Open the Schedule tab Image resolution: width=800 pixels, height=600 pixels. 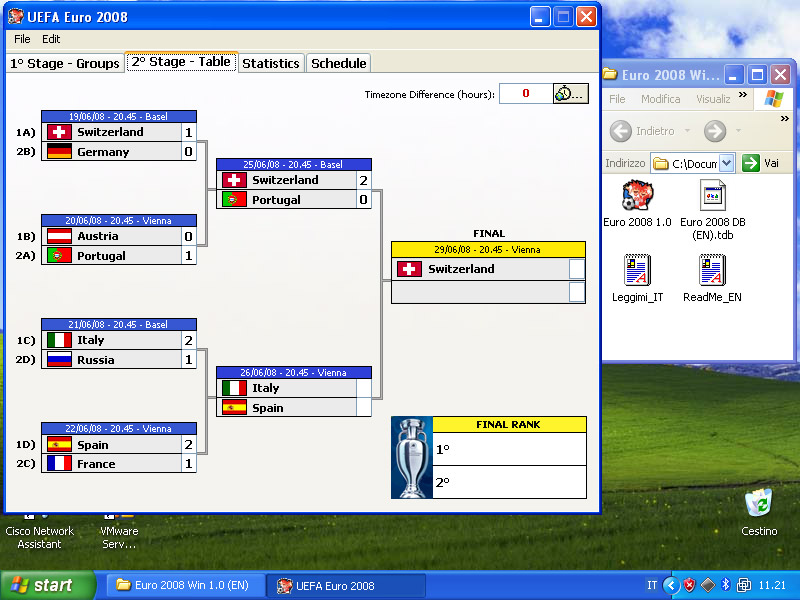click(339, 63)
